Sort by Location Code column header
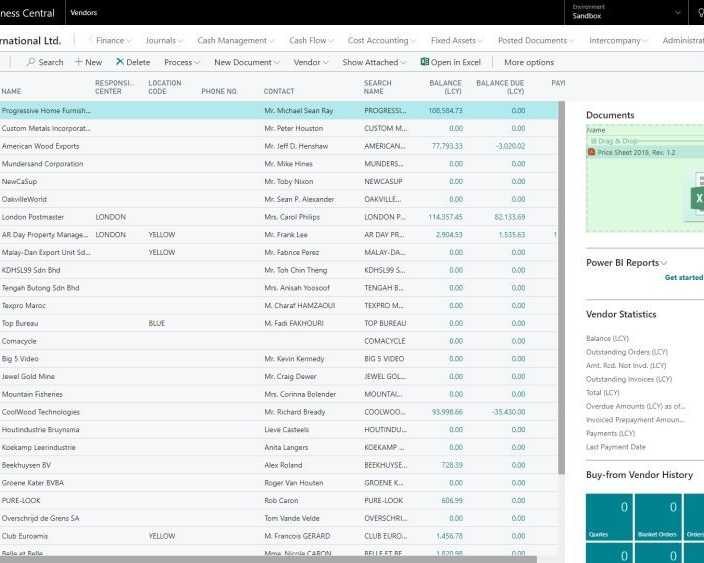This screenshot has height=563, width=704. (165, 87)
